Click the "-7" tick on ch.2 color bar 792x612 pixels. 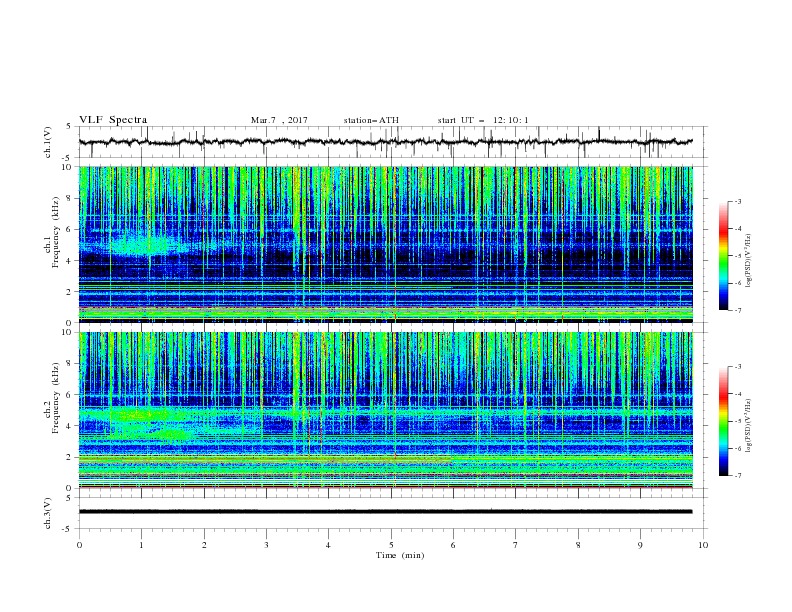[738, 475]
